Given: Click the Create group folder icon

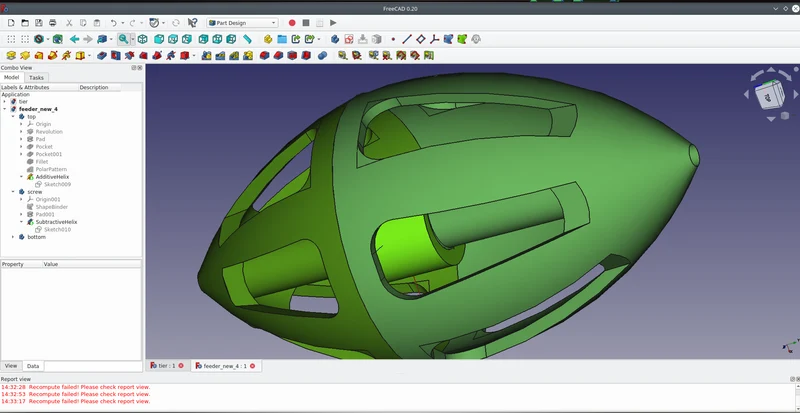Looking at the screenshot, I should 282,39.
